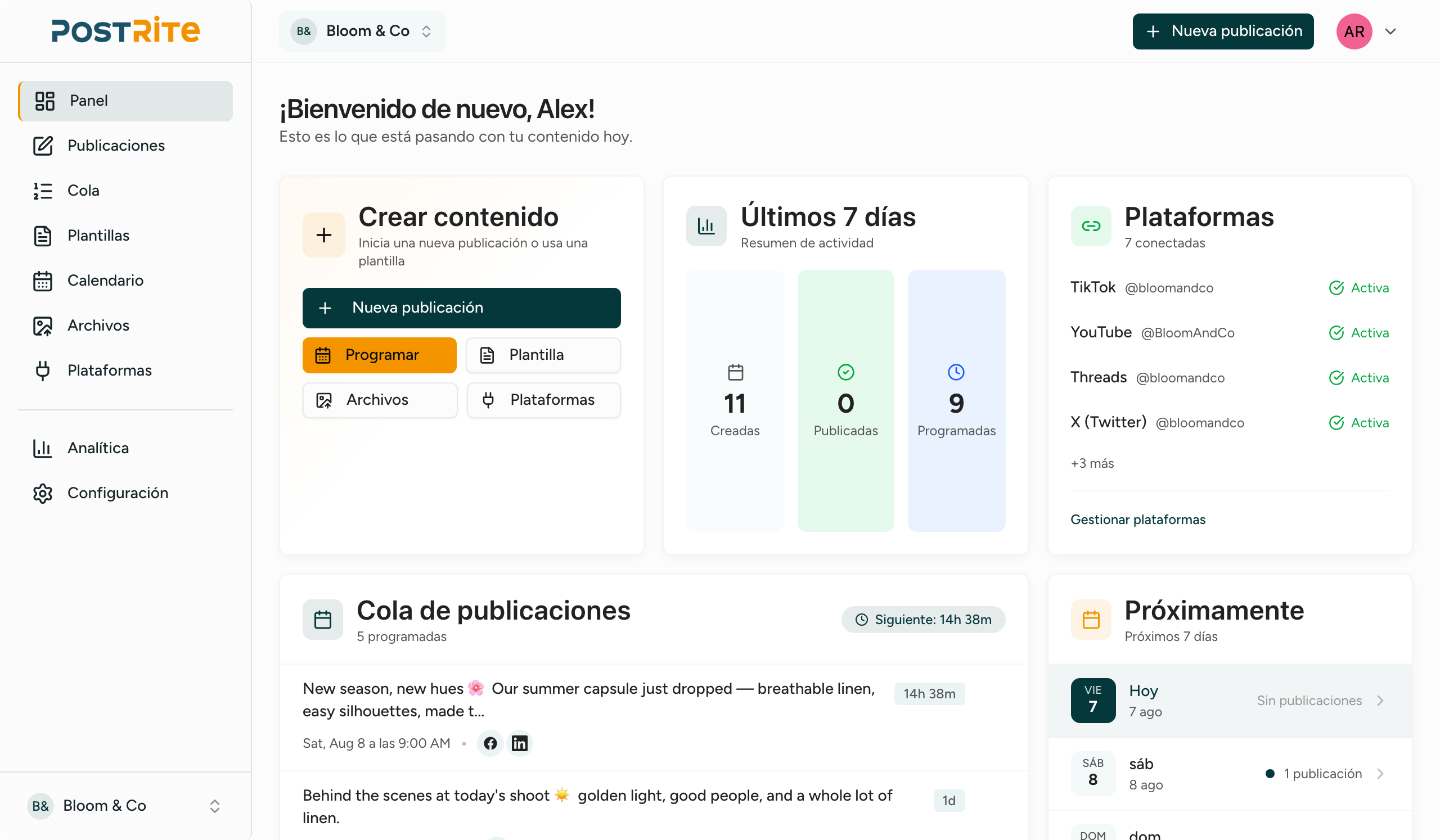
Task: Click the Plantillas document icon in sidebar
Action: pyautogui.click(x=43, y=236)
